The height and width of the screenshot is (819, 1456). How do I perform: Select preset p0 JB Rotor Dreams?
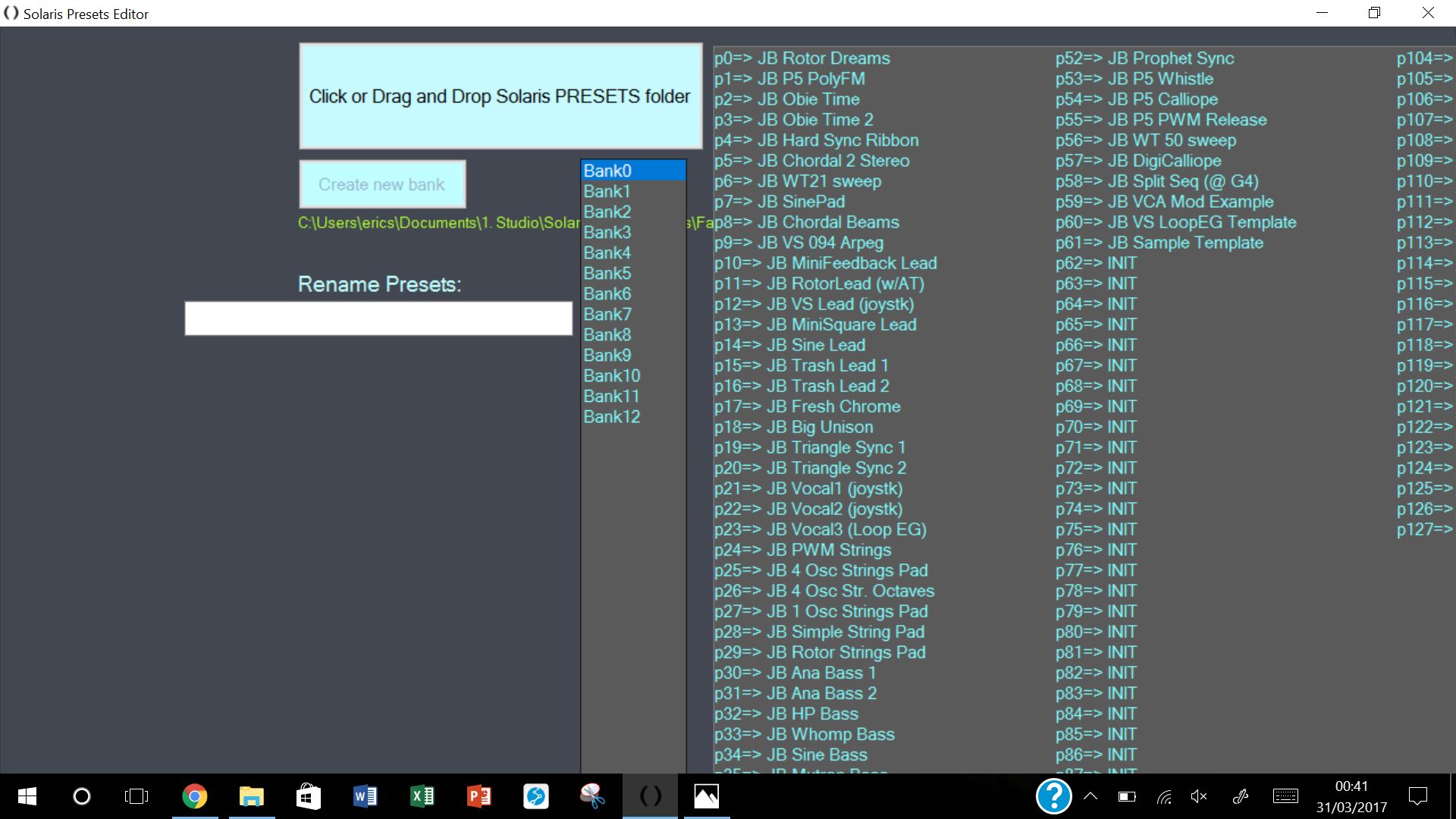tap(802, 58)
